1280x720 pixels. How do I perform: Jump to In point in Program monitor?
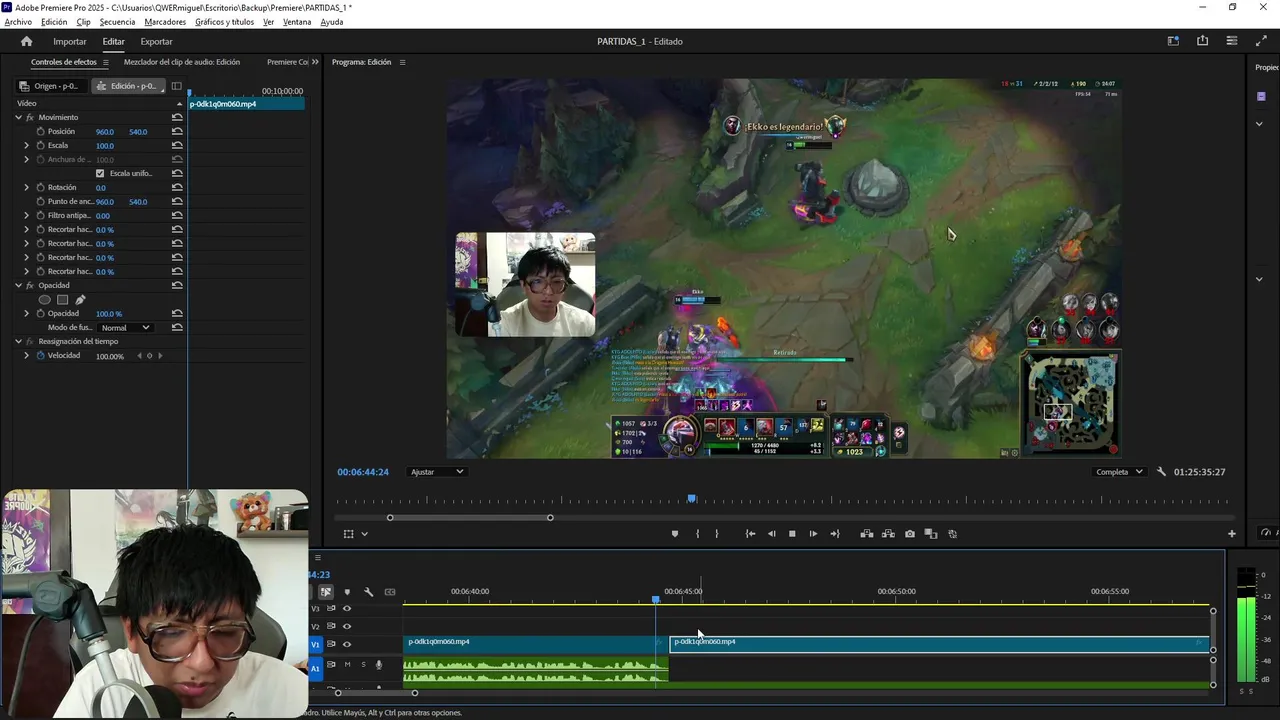click(750, 534)
